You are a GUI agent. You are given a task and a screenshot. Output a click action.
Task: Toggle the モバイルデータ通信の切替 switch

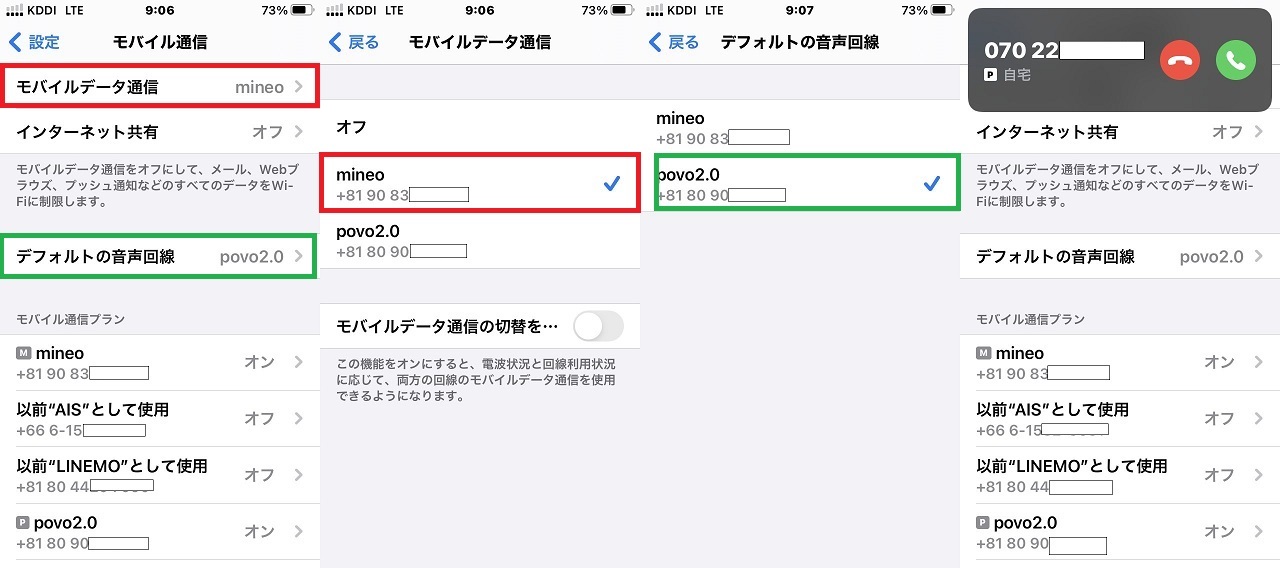[x=598, y=326]
